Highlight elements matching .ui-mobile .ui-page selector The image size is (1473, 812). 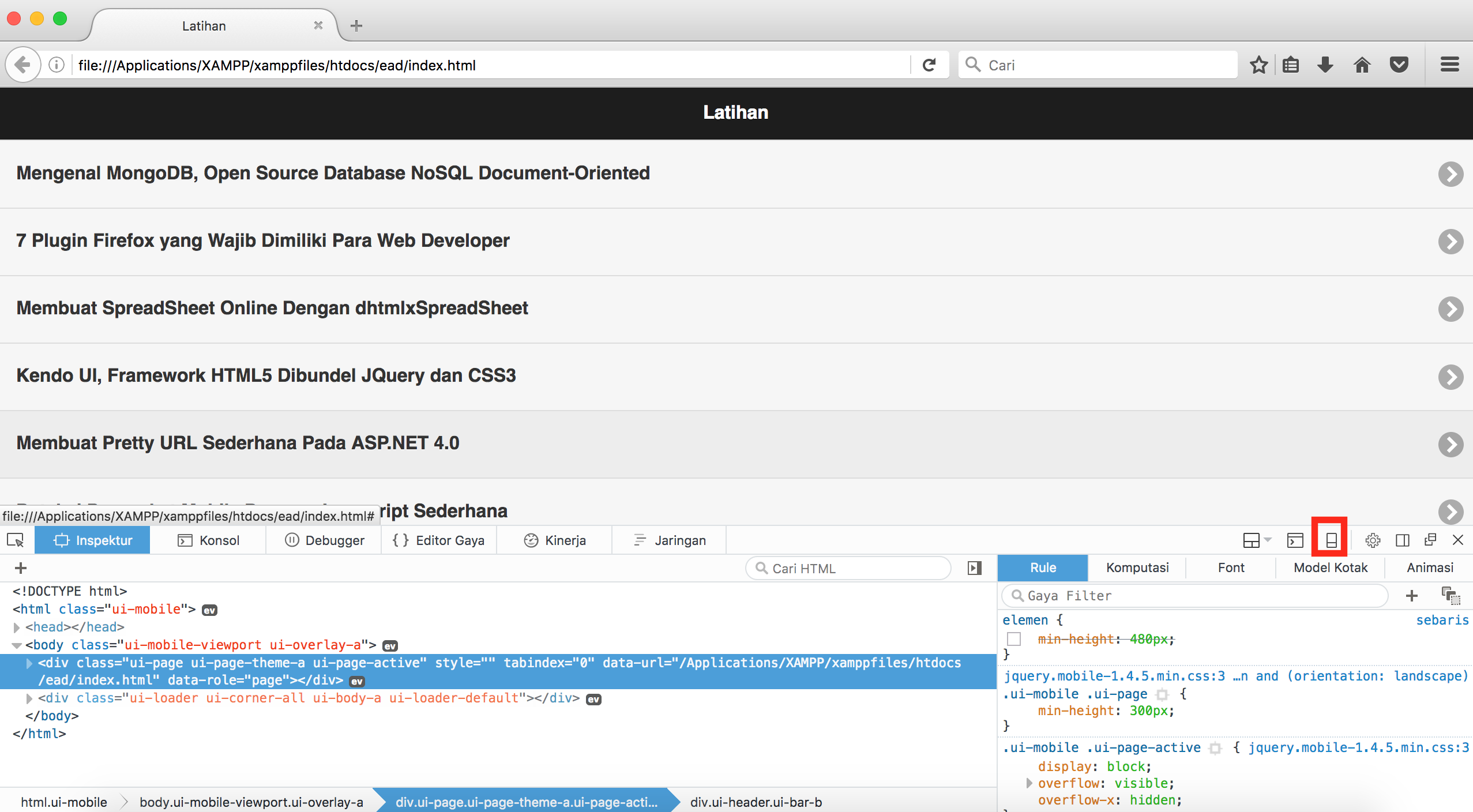pos(1162,695)
